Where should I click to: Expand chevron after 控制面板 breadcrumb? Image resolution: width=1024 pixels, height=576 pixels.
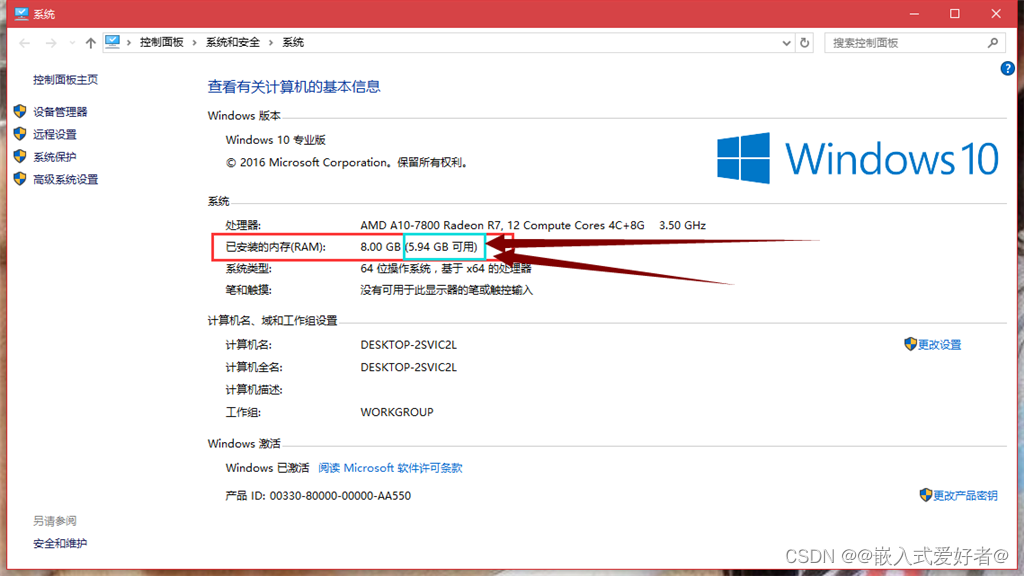point(195,42)
